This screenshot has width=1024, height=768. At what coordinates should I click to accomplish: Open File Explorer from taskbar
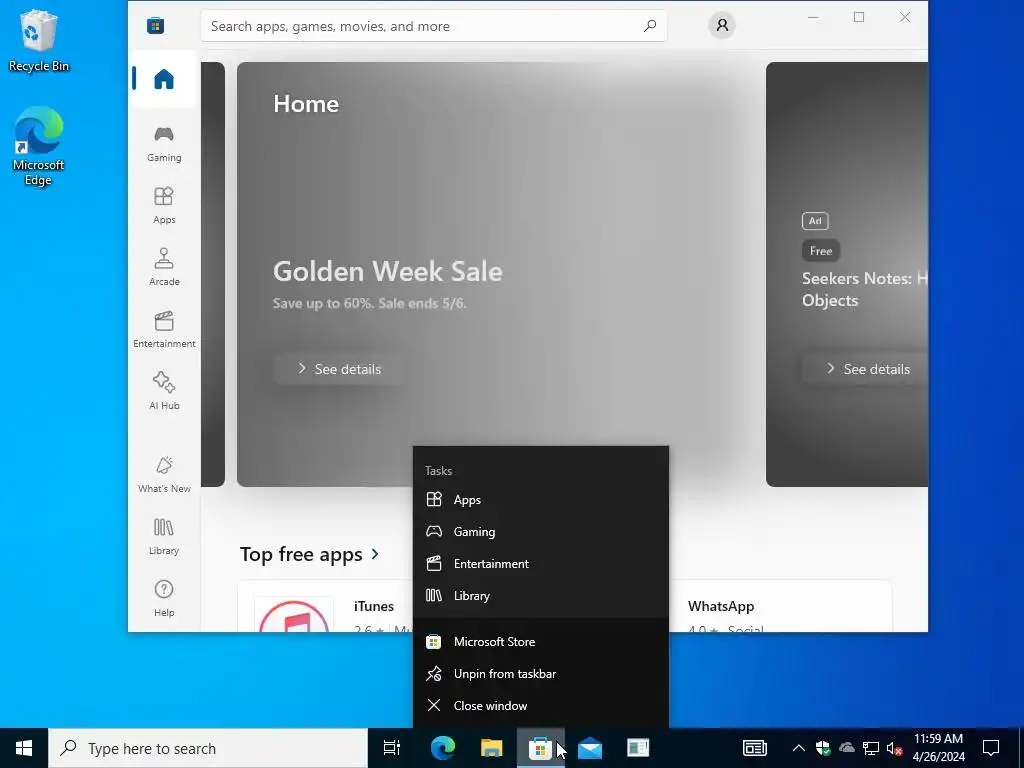coord(492,748)
